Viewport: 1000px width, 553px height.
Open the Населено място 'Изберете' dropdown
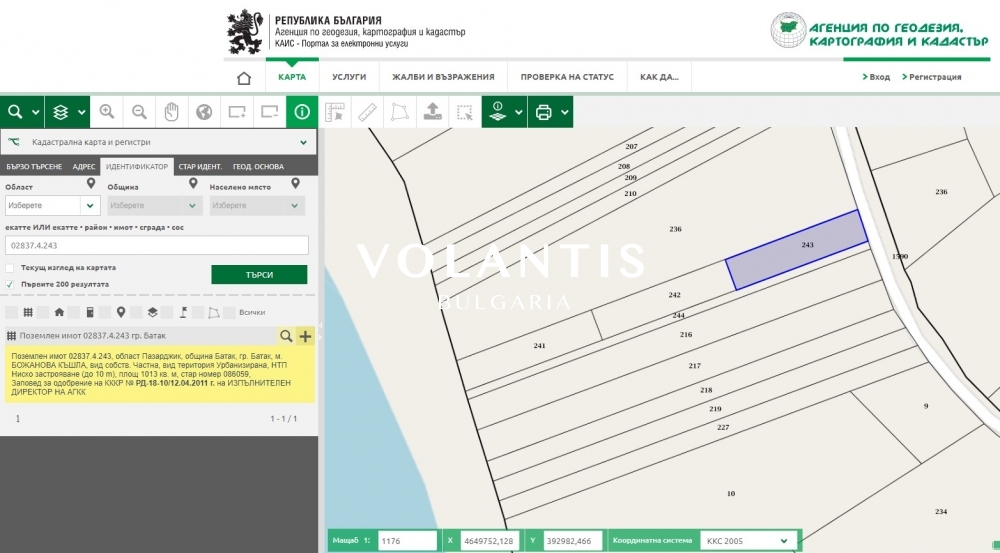click(256, 205)
